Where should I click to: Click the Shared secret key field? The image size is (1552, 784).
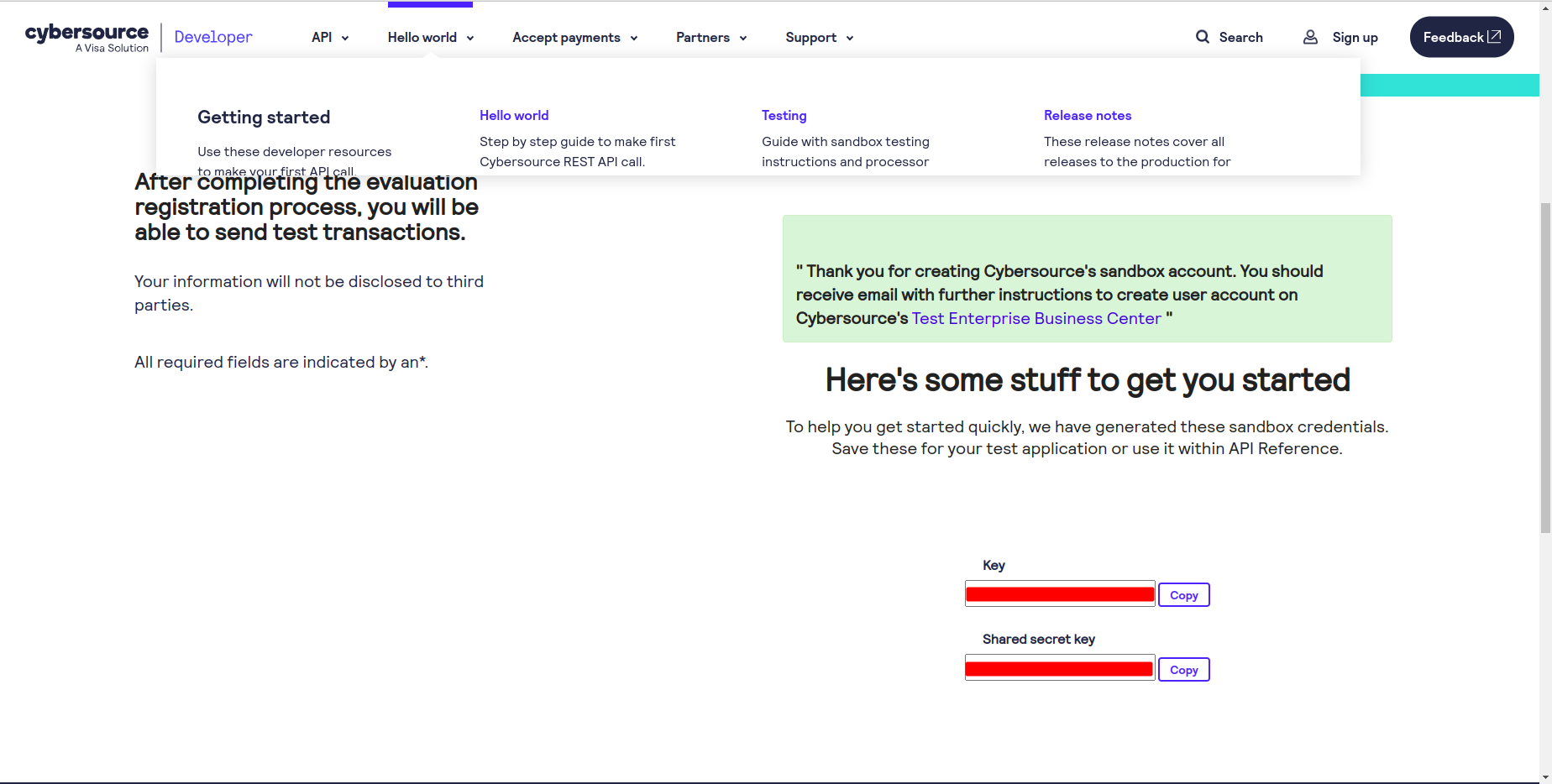tap(1060, 668)
